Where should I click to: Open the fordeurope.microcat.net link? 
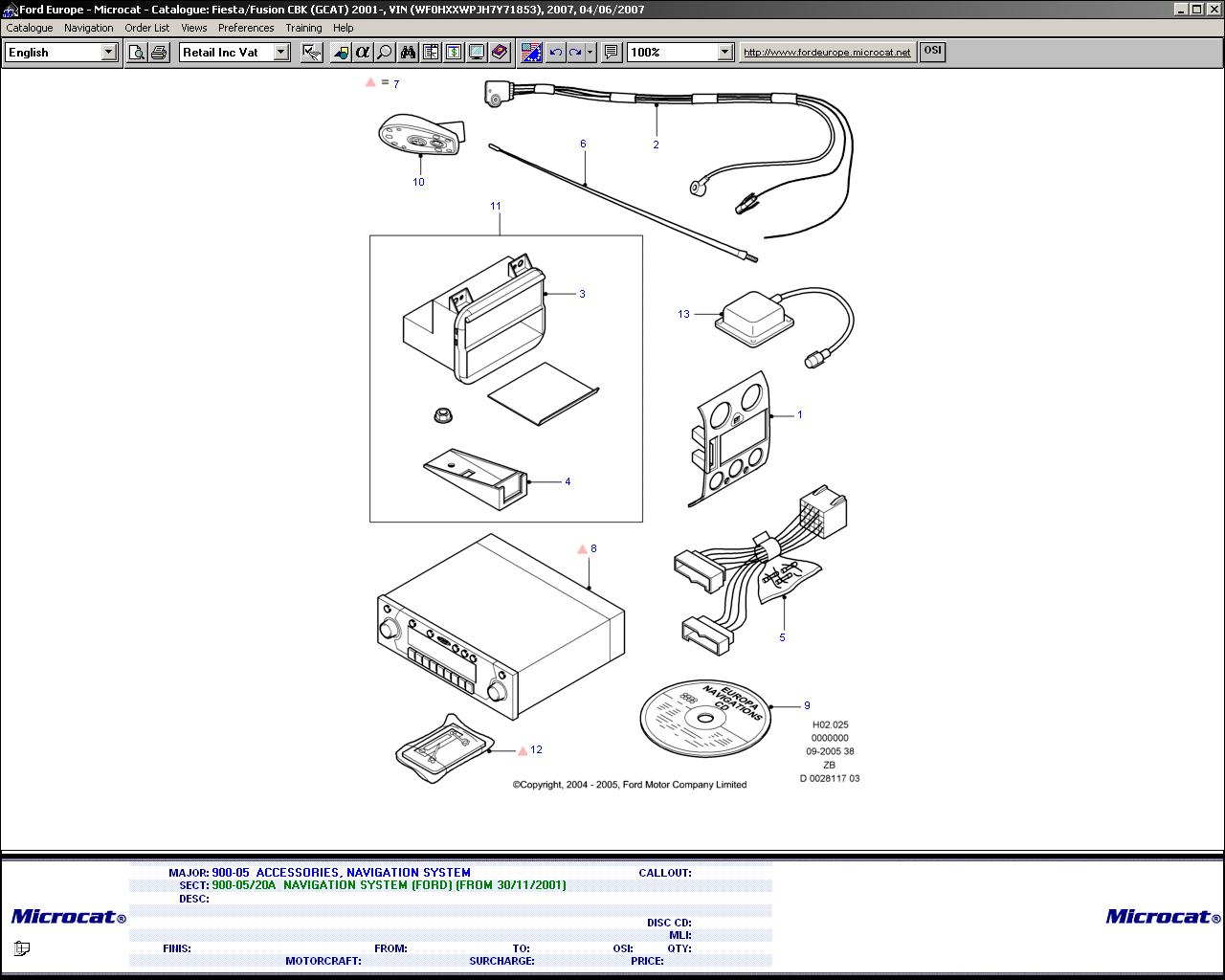827,53
